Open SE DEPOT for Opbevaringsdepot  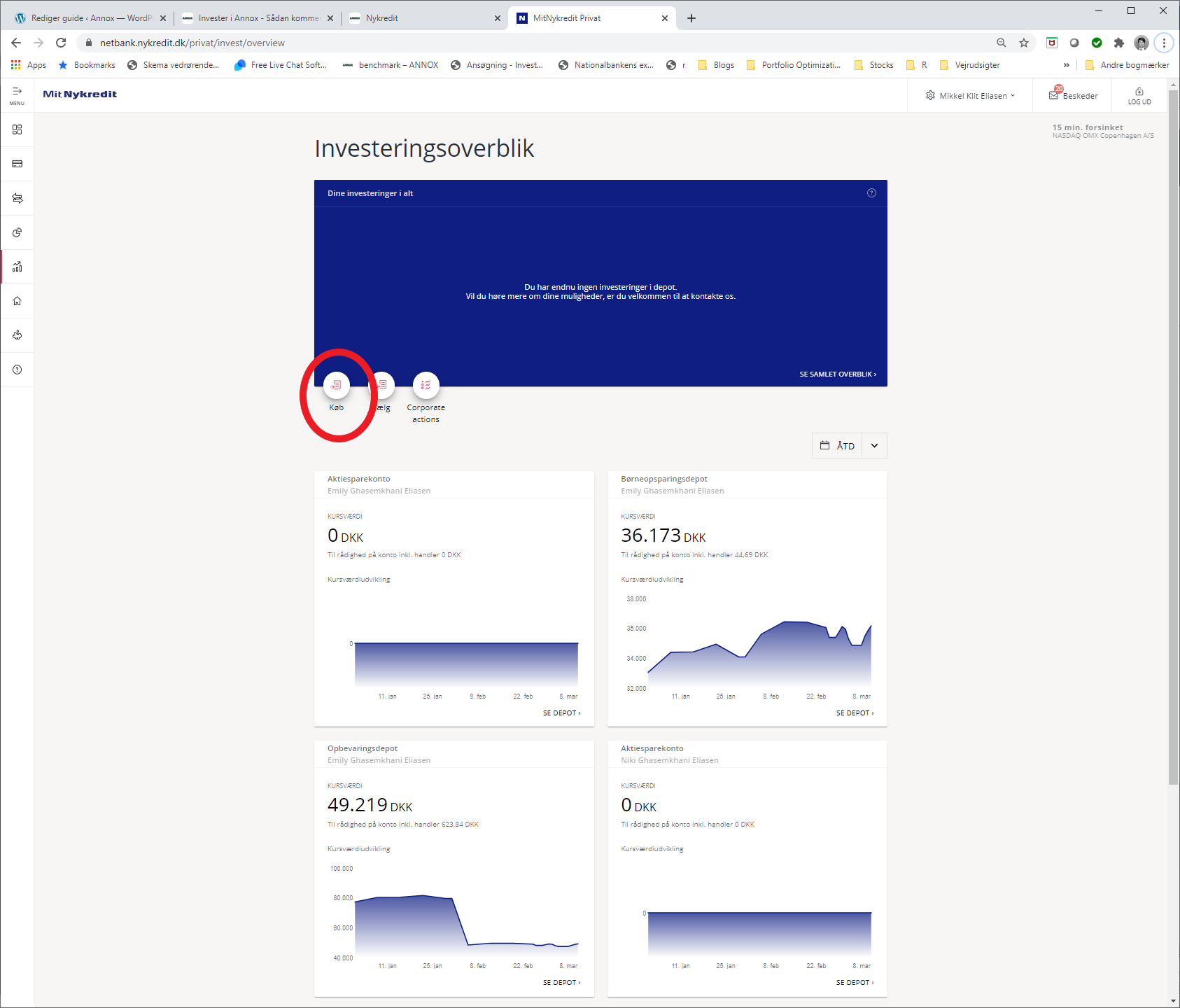[561, 983]
